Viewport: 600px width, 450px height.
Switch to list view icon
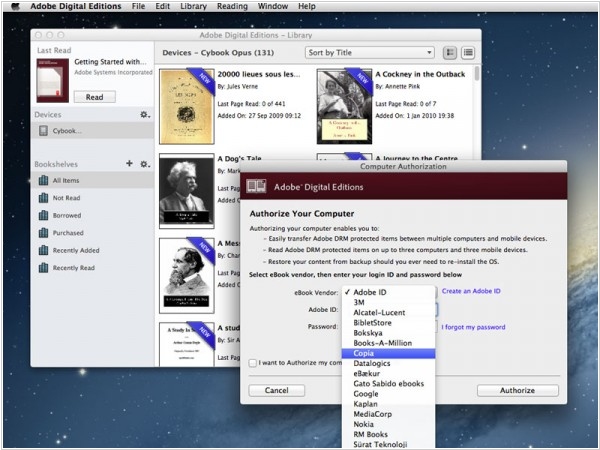[467, 52]
